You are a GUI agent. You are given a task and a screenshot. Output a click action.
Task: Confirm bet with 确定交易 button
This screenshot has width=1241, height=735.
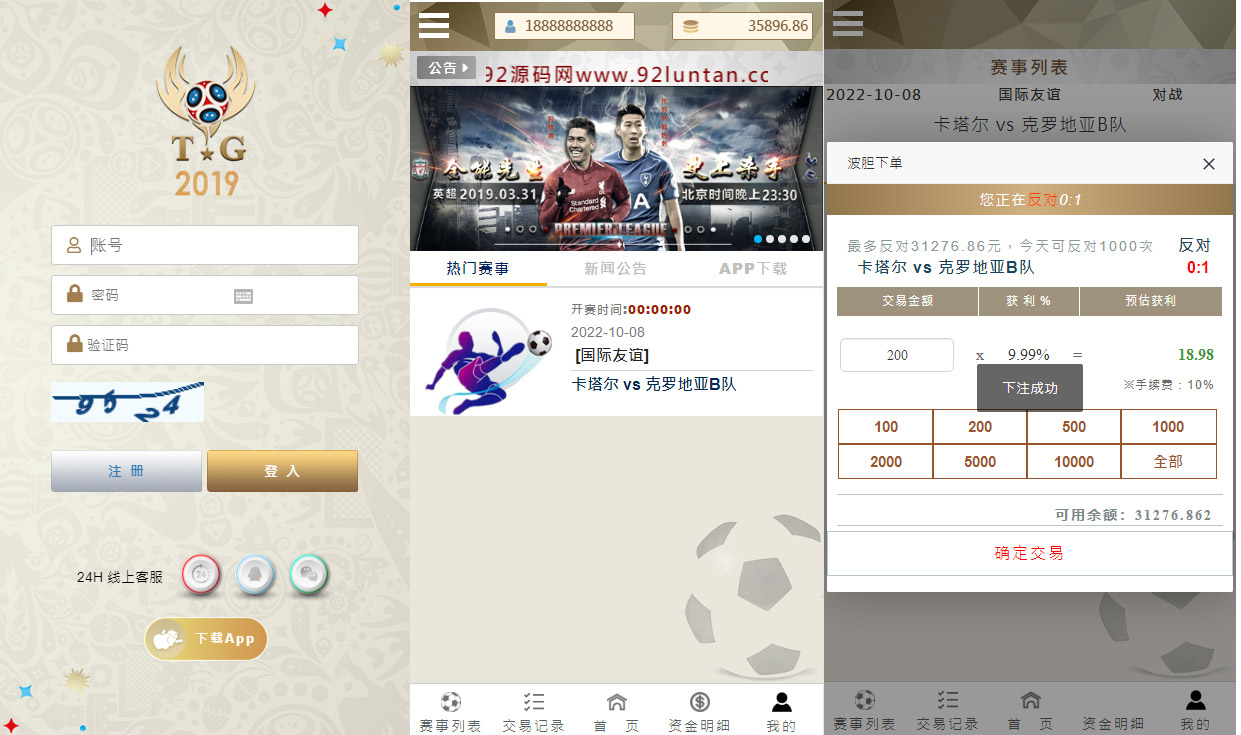pyautogui.click(x=1029, y=553)
